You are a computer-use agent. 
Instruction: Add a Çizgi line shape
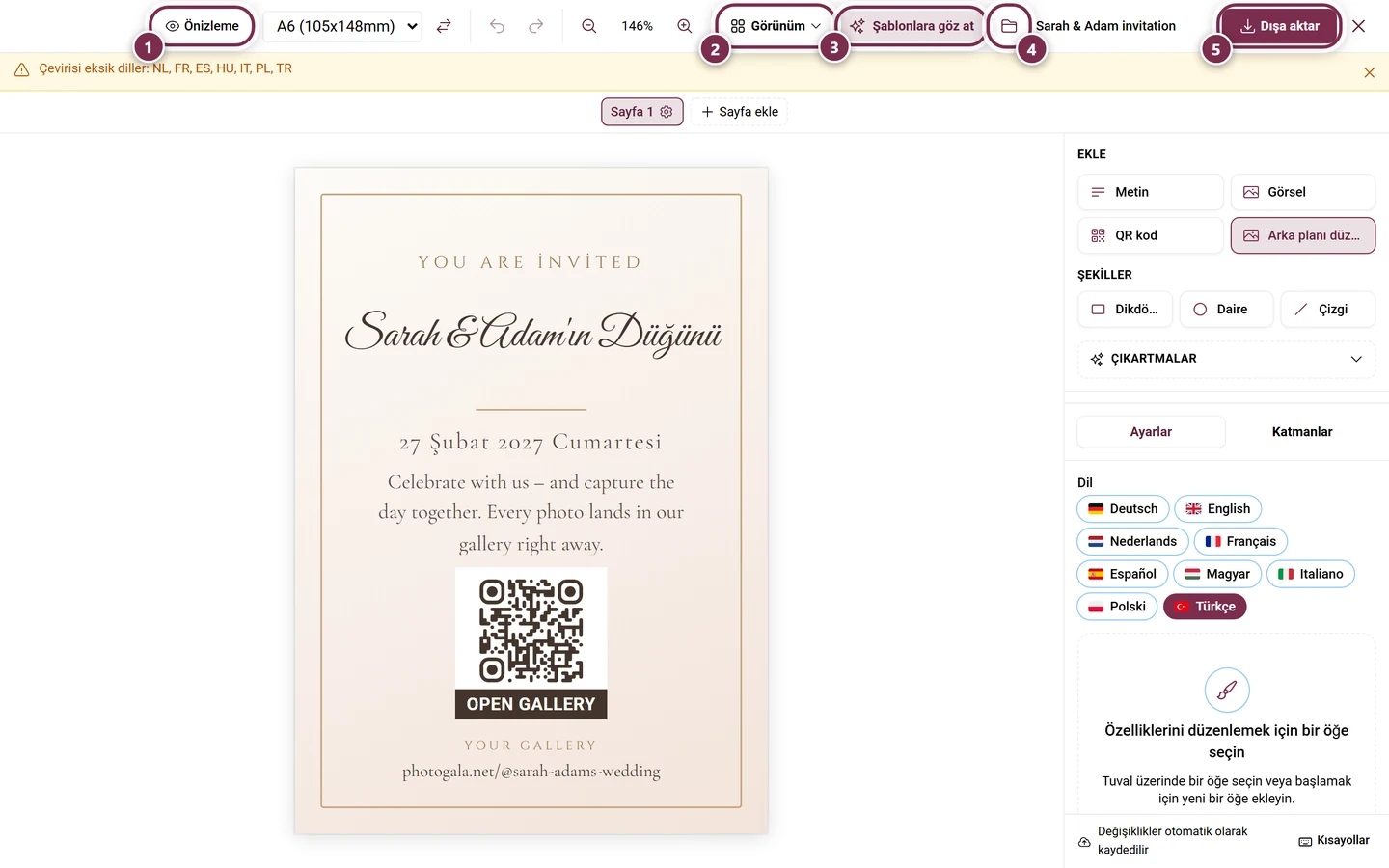pos(1327,310)
